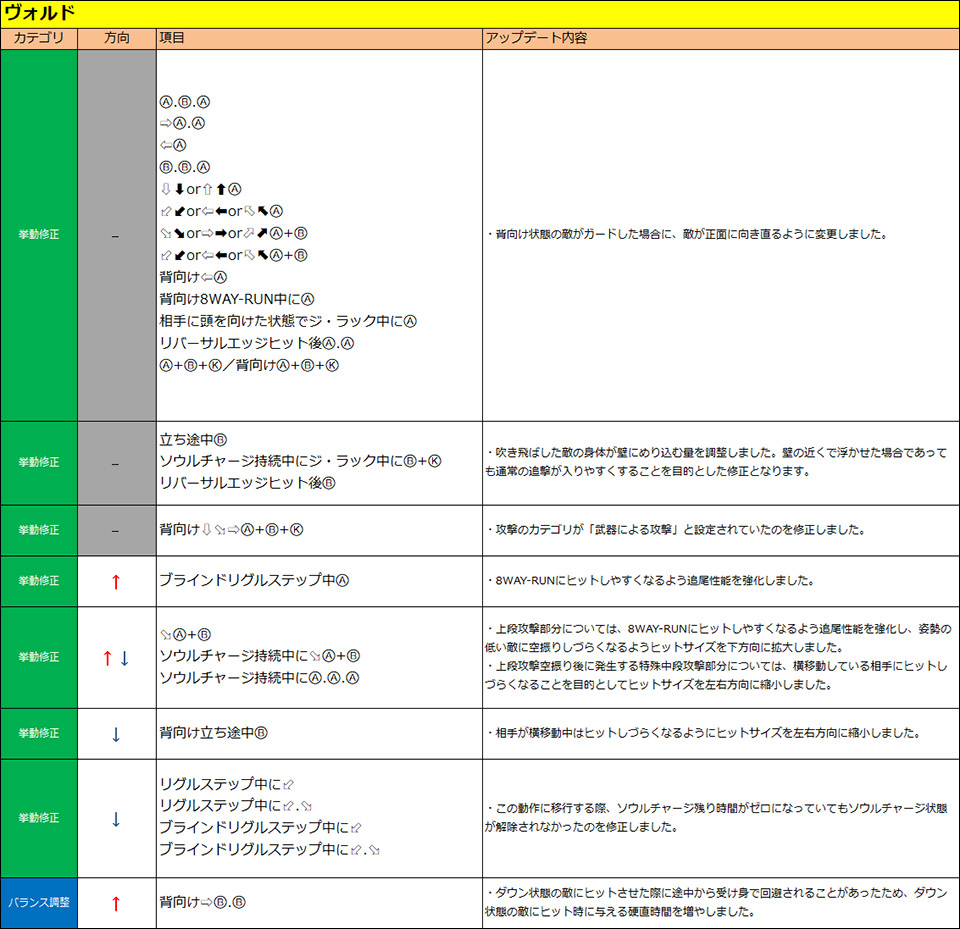This screenshot has height=929, width=960.
Task: Select the 方向 column header
Action: (x=116, y=38)
